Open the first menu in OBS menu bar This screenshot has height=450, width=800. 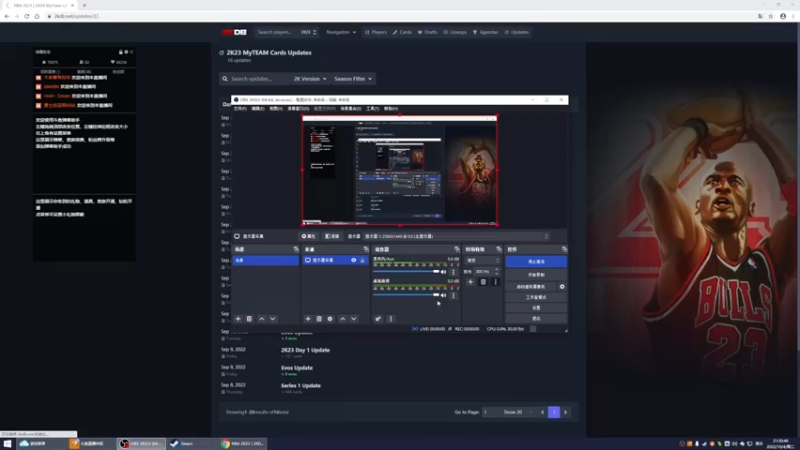point(240,109)
